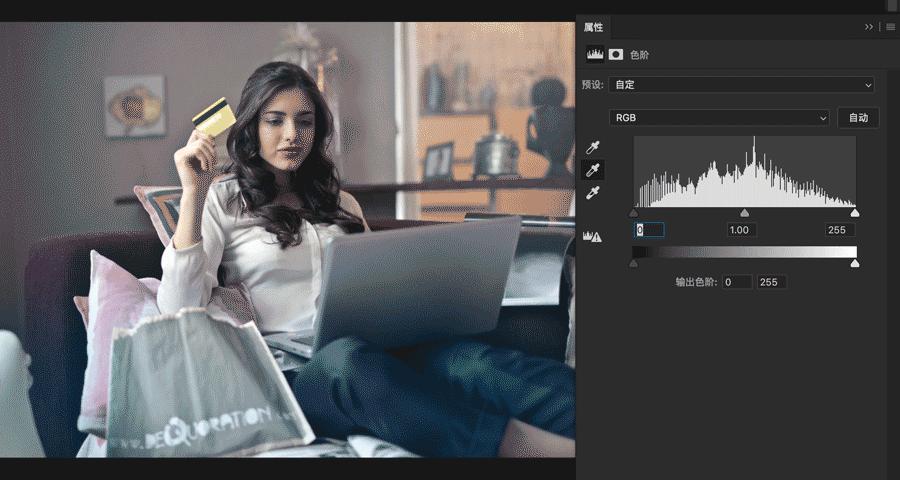Click the input shadow slider handle
900x480 pixels.
pyautogui.click(x=634, y=213)
